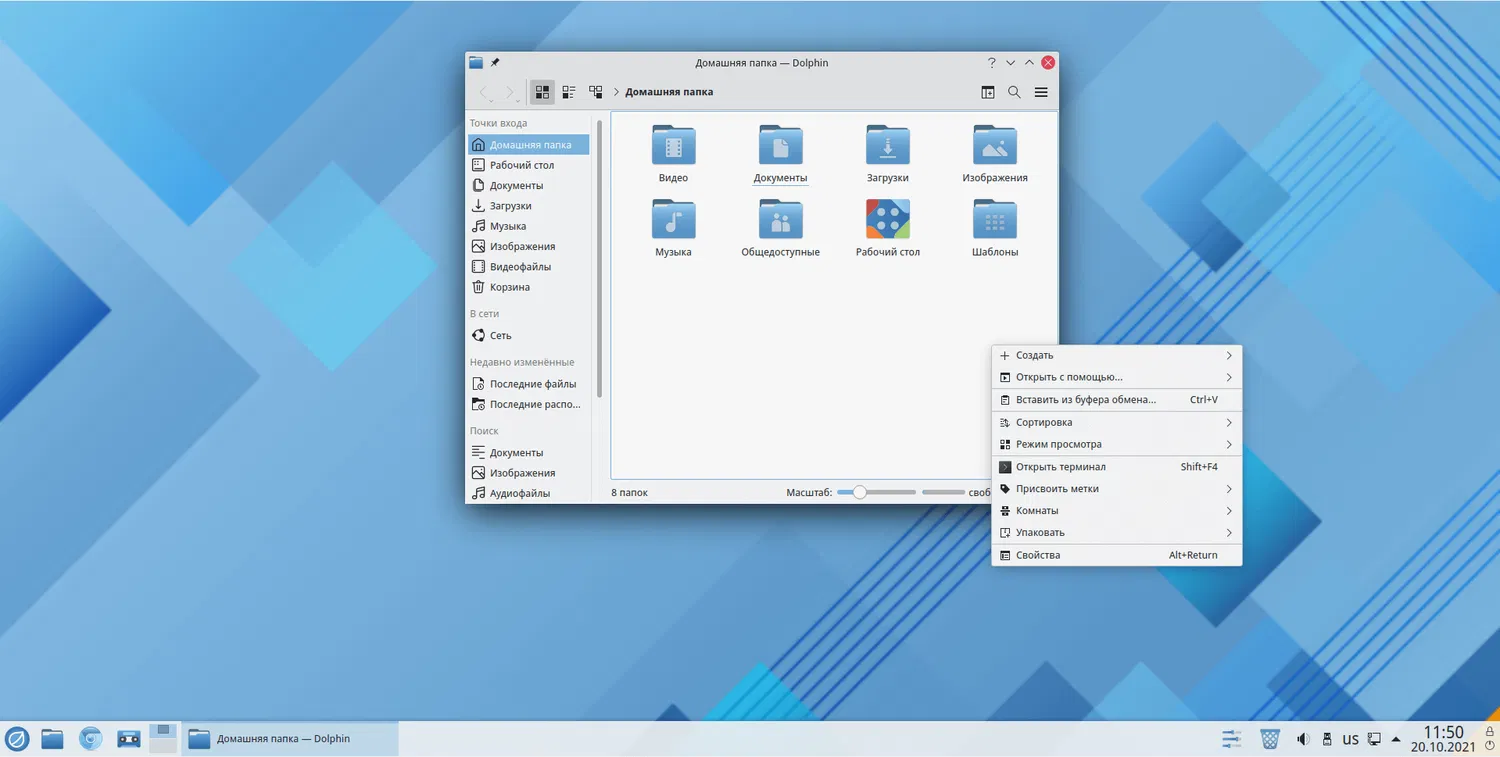Click the Домашняя папка breadcrumb path
The height and width of the screenshot is (757, 1500).
pyautogui.click(x=669, y=92)
